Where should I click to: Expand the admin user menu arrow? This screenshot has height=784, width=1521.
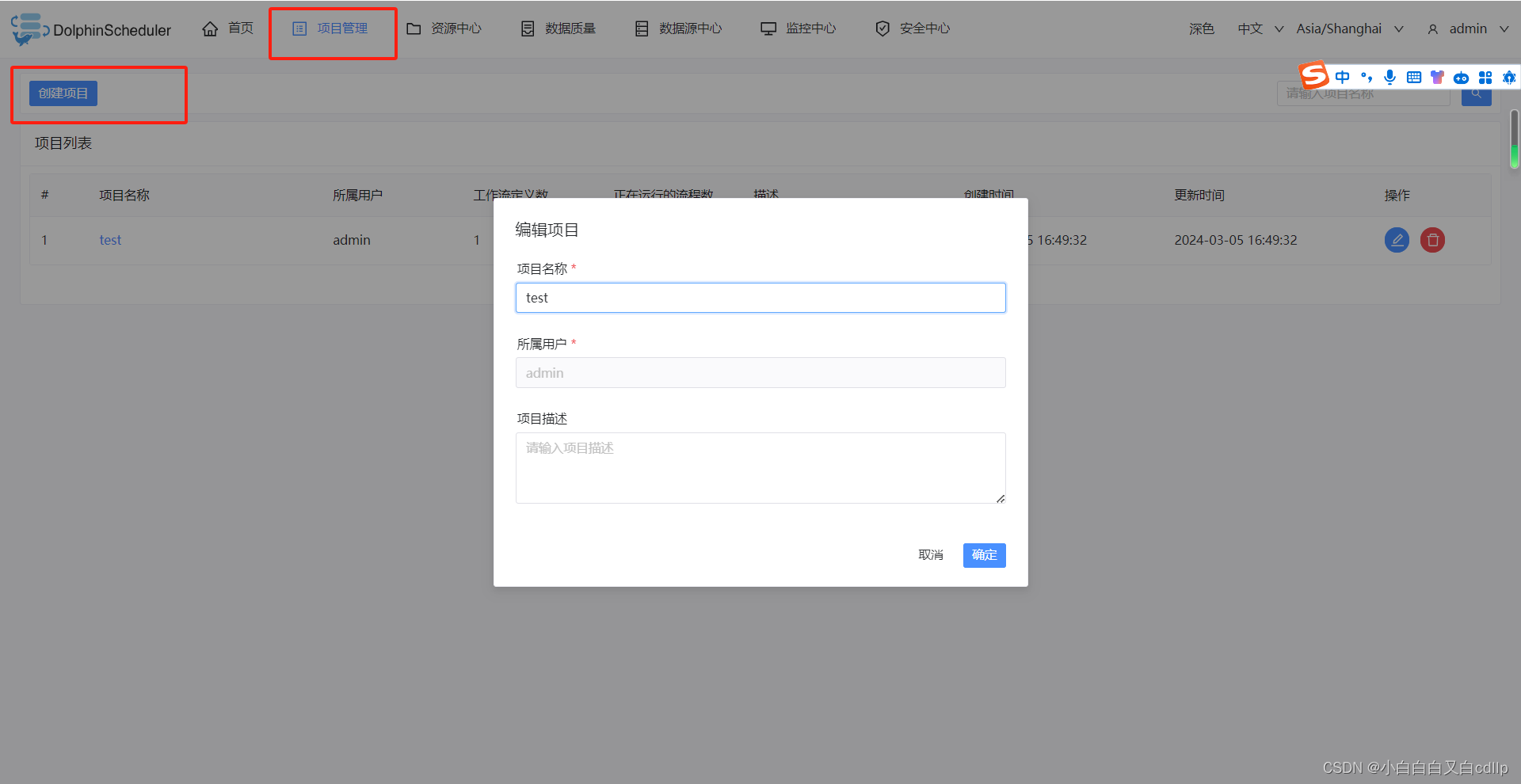click(1504, 29)
